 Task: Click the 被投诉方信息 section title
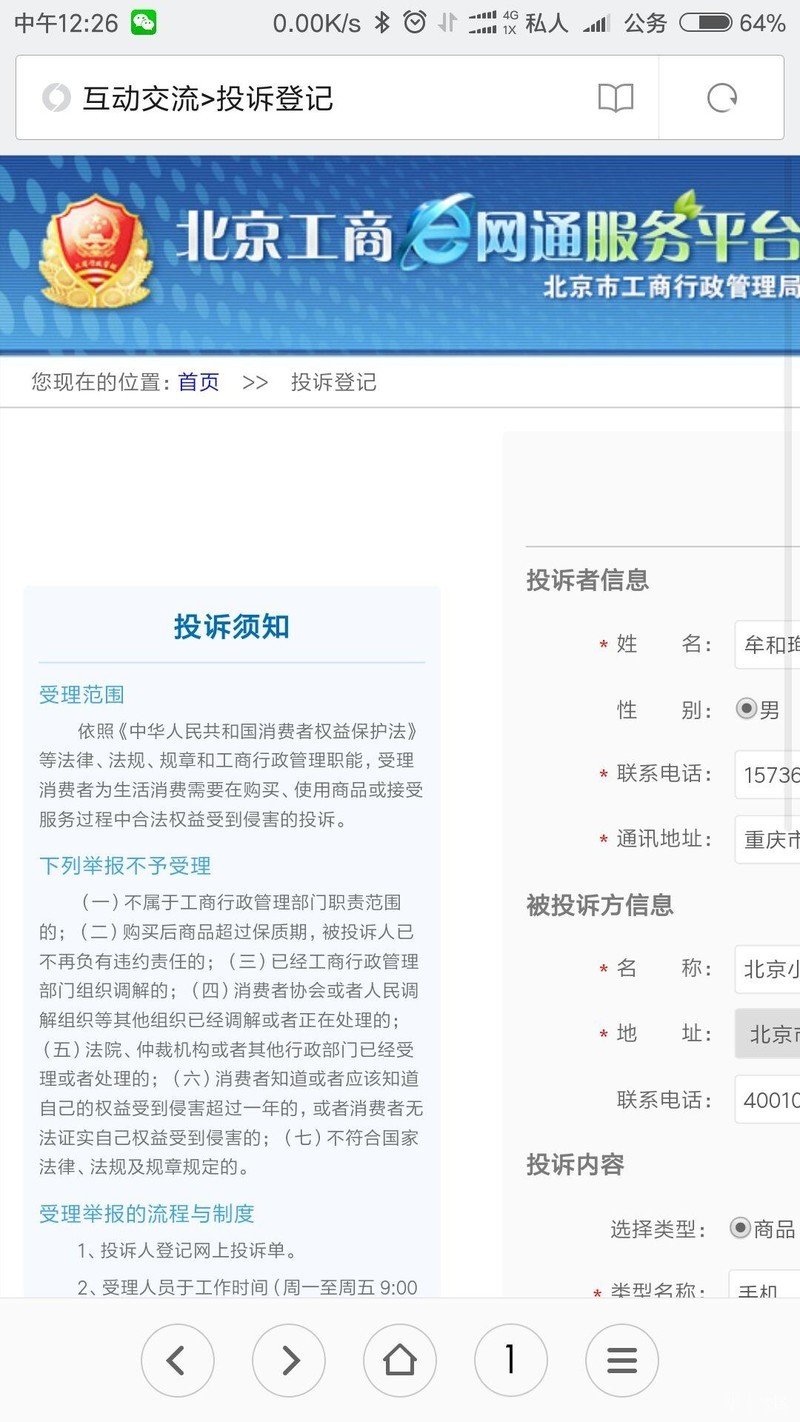pos(600,905)
